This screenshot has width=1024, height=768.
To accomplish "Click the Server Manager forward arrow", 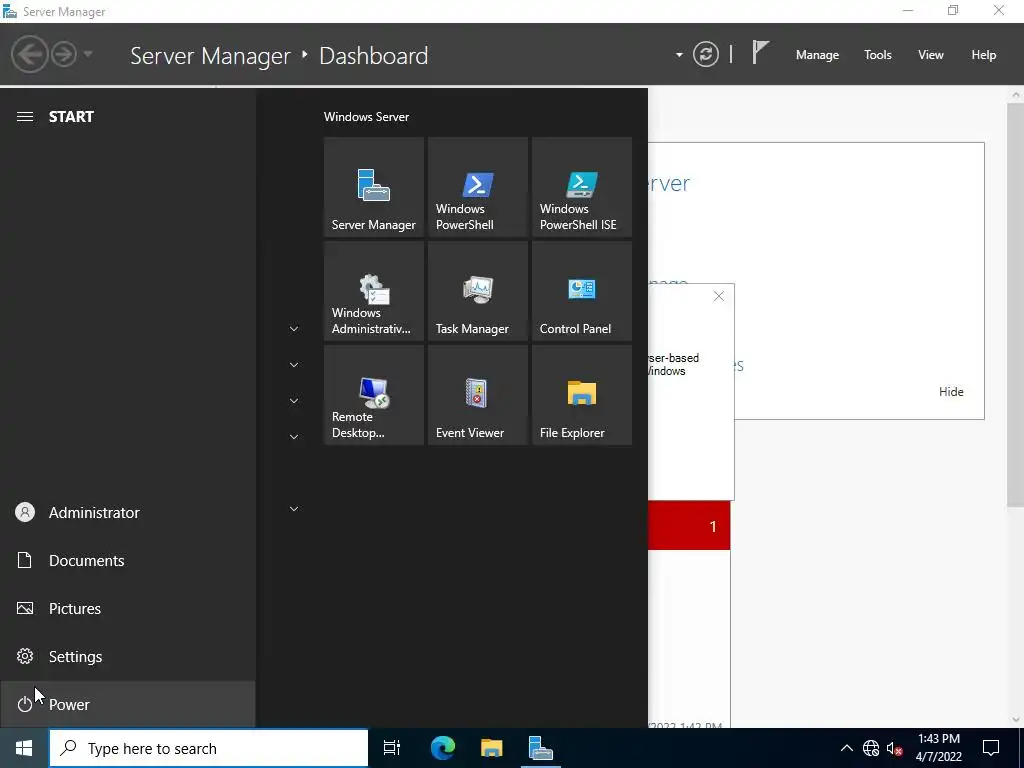I will pyautogui.click(x=64, y=54).
